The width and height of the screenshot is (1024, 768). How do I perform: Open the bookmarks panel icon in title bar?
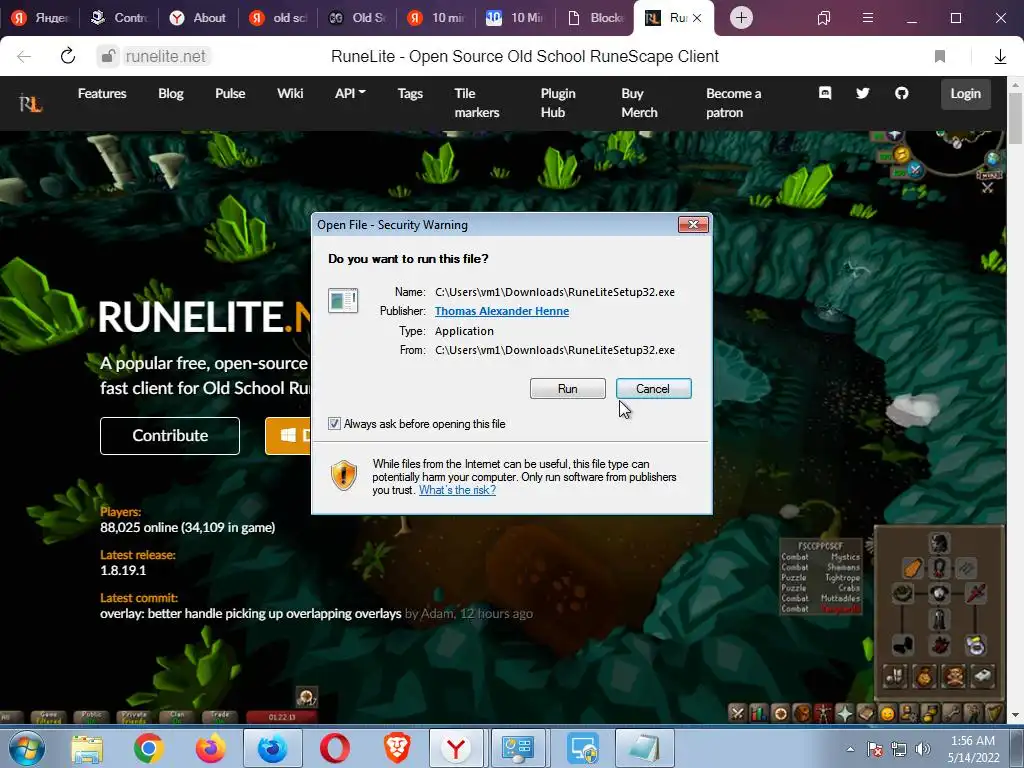pos(824,18)
